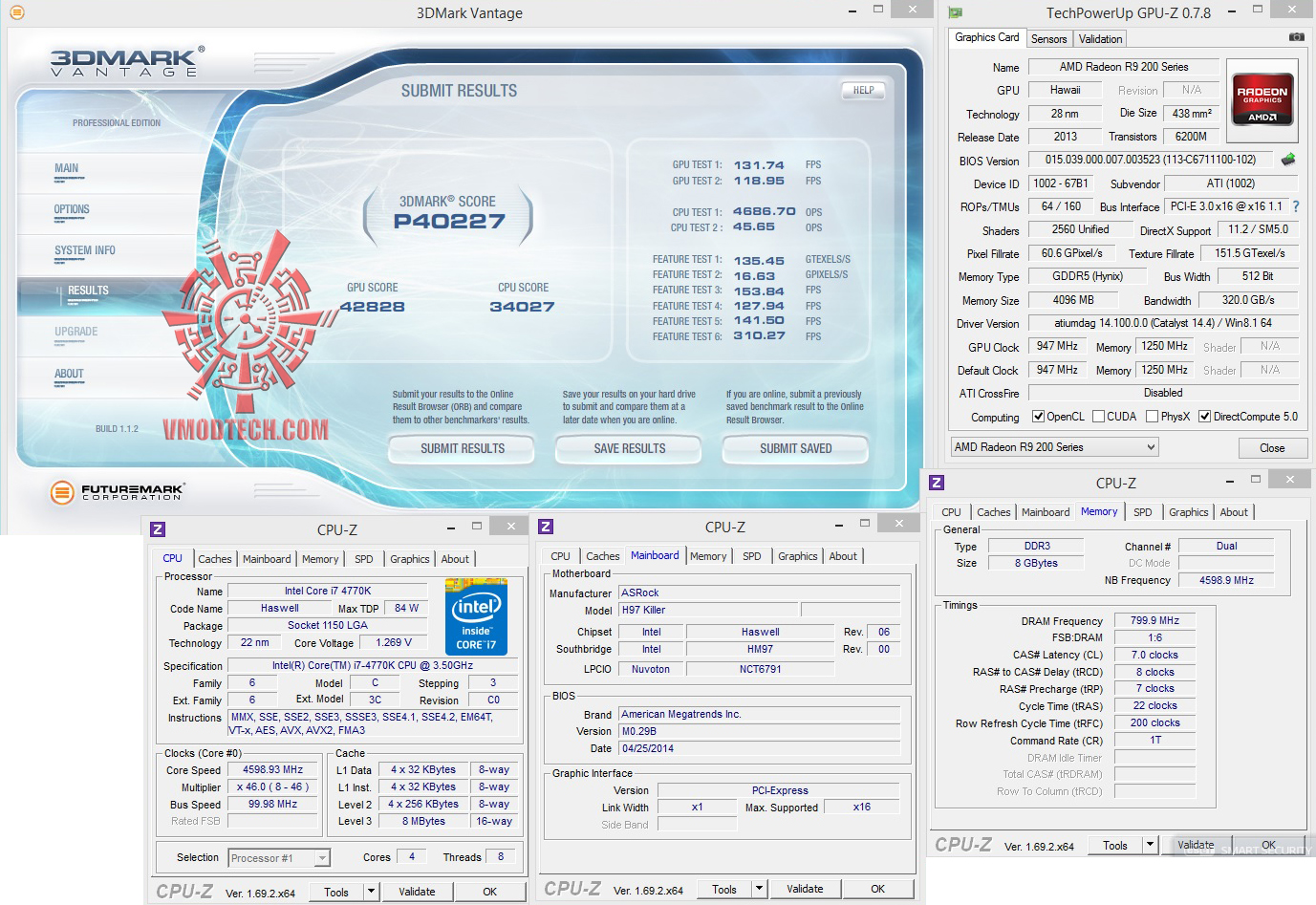Image resolution: width=1316 pixels, height=905 pixels.
Task: Click the title icon of the CPU-Z Mainboard window
Action: click(x=546, y=527)
